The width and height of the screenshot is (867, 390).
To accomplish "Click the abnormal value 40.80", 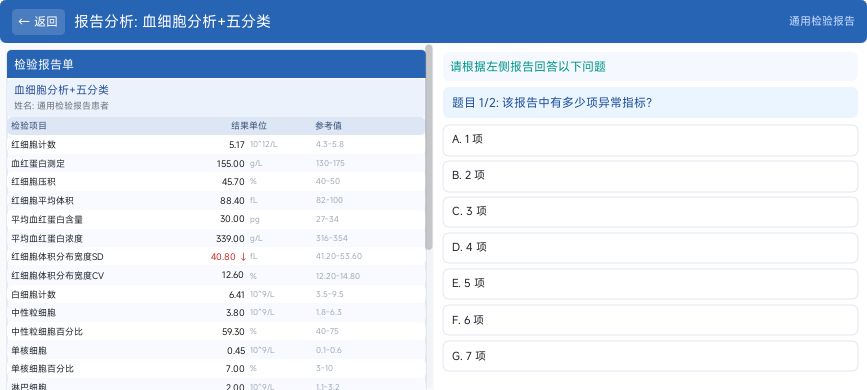I will click(223, 257).
